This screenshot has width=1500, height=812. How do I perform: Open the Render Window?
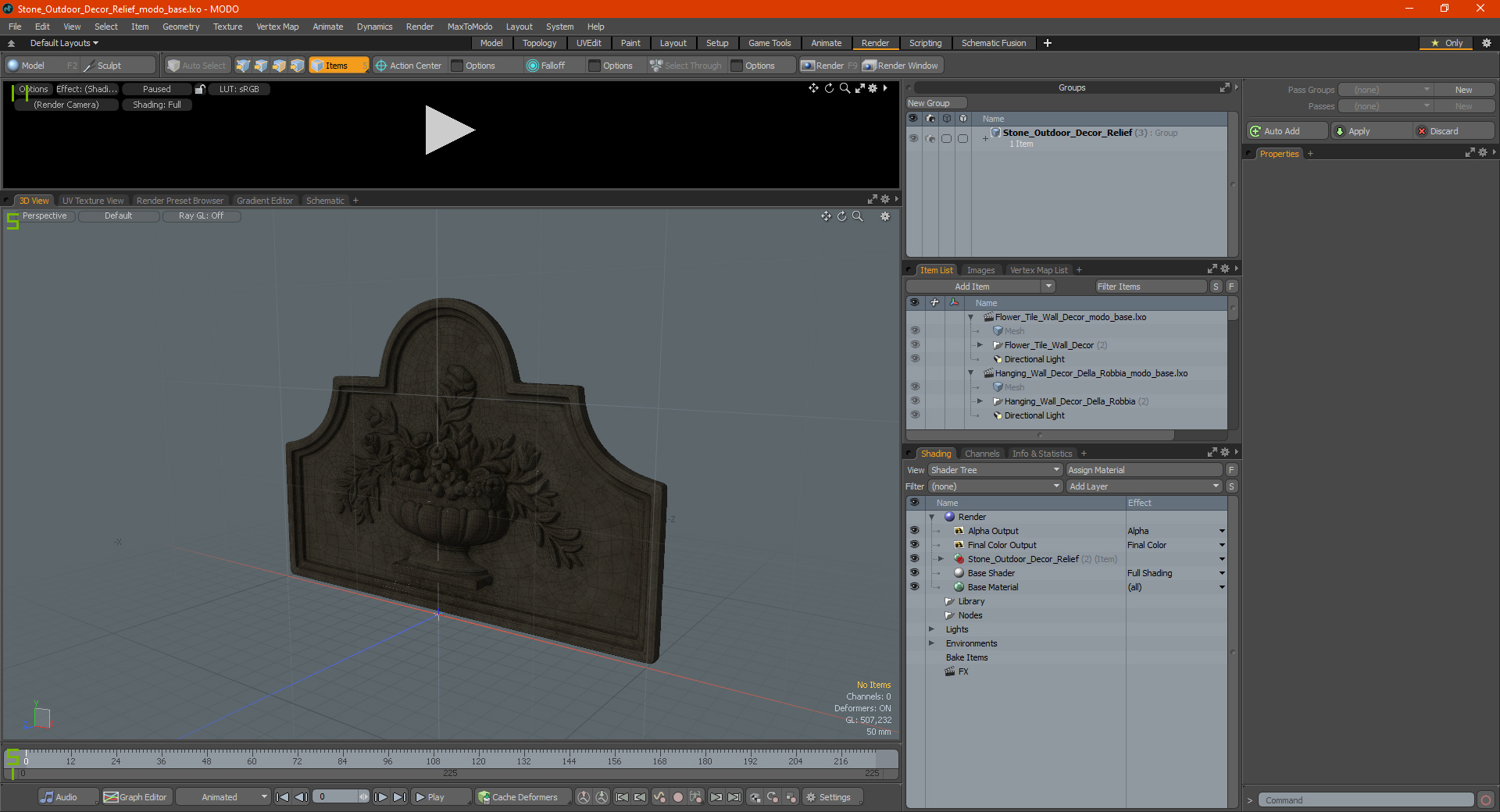[901, 66]
